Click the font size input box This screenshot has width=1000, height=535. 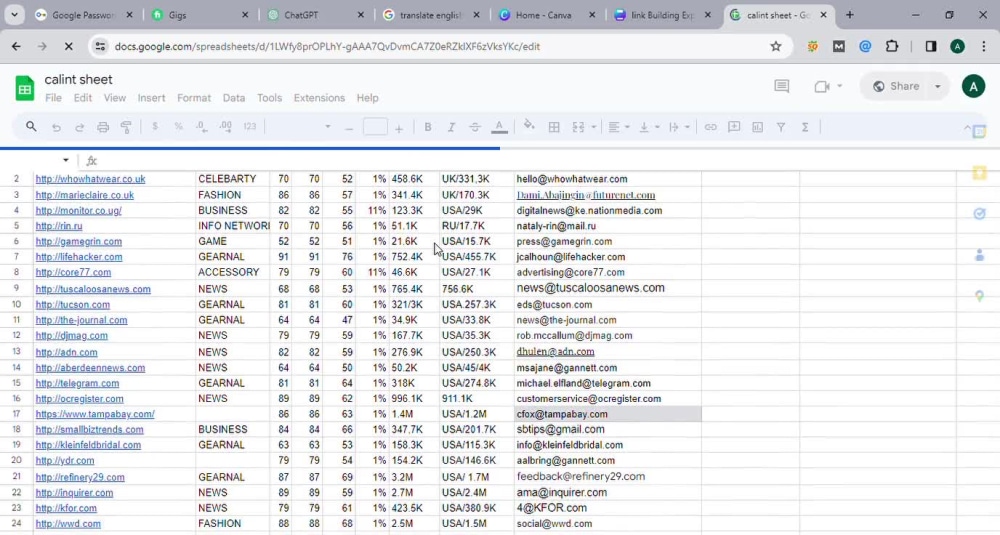[x=375, y=127]
